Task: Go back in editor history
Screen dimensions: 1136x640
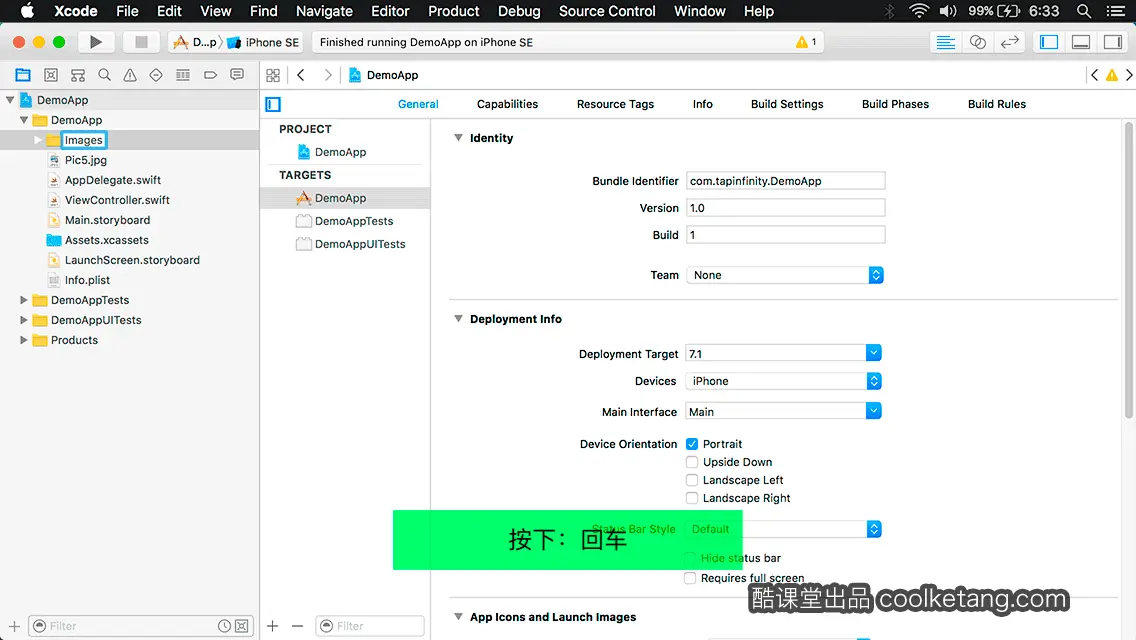Action: (x=301, y=75)
